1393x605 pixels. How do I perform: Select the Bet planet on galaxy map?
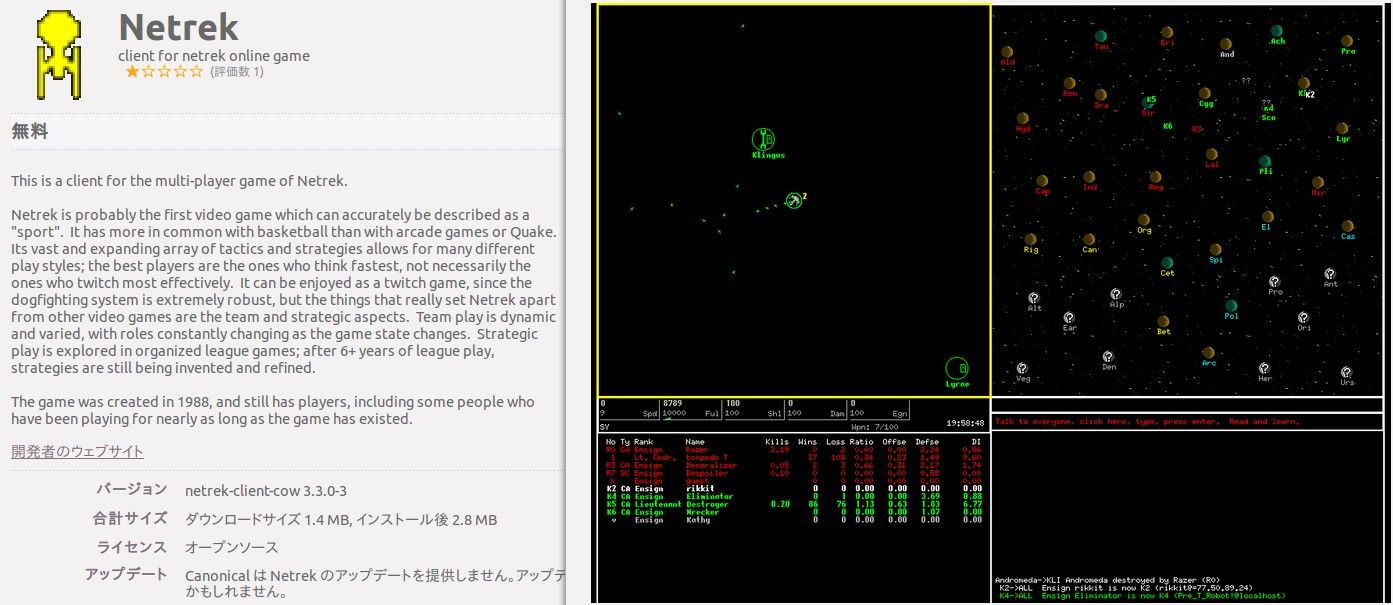pyautogui.click(x=1164, y=321)
